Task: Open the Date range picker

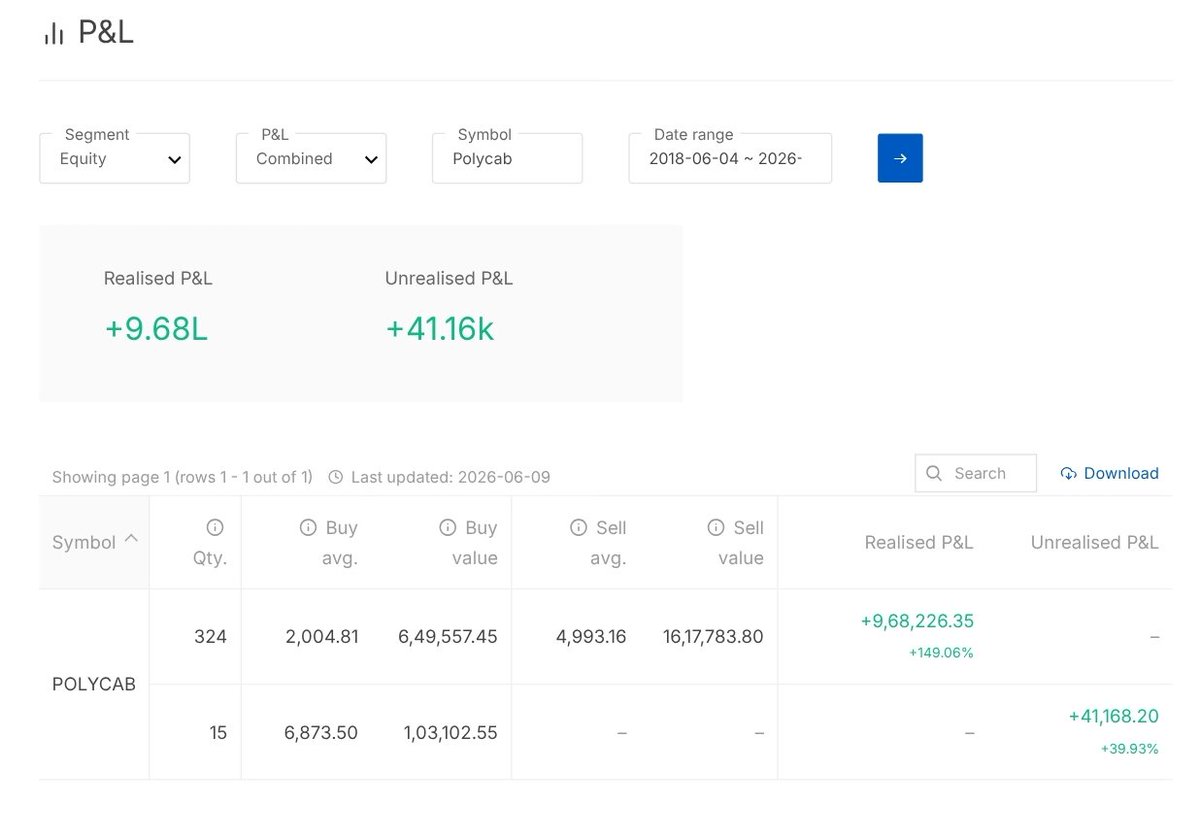Action: 730,158
